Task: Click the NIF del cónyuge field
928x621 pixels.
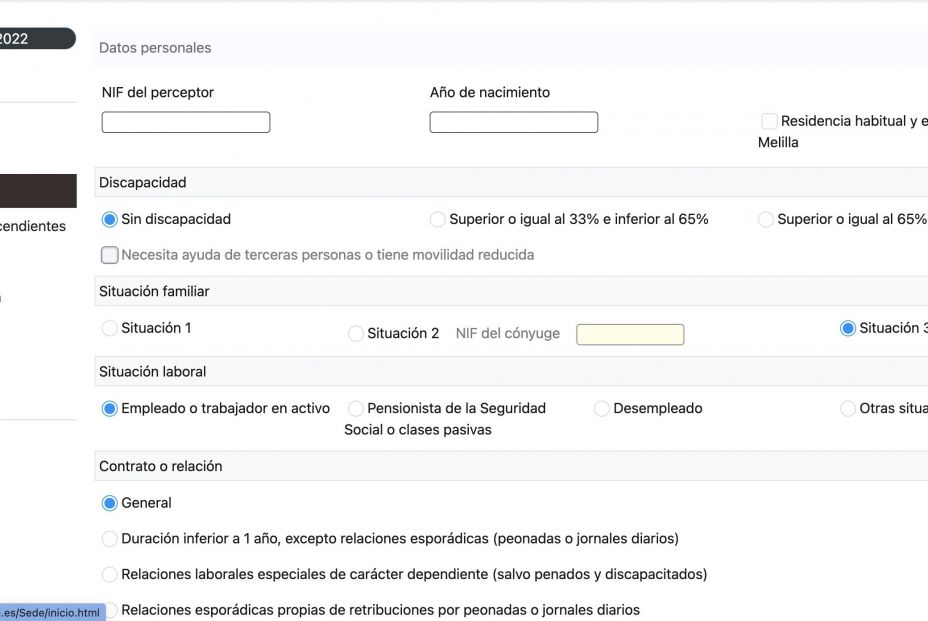Action: pos(630,334)
